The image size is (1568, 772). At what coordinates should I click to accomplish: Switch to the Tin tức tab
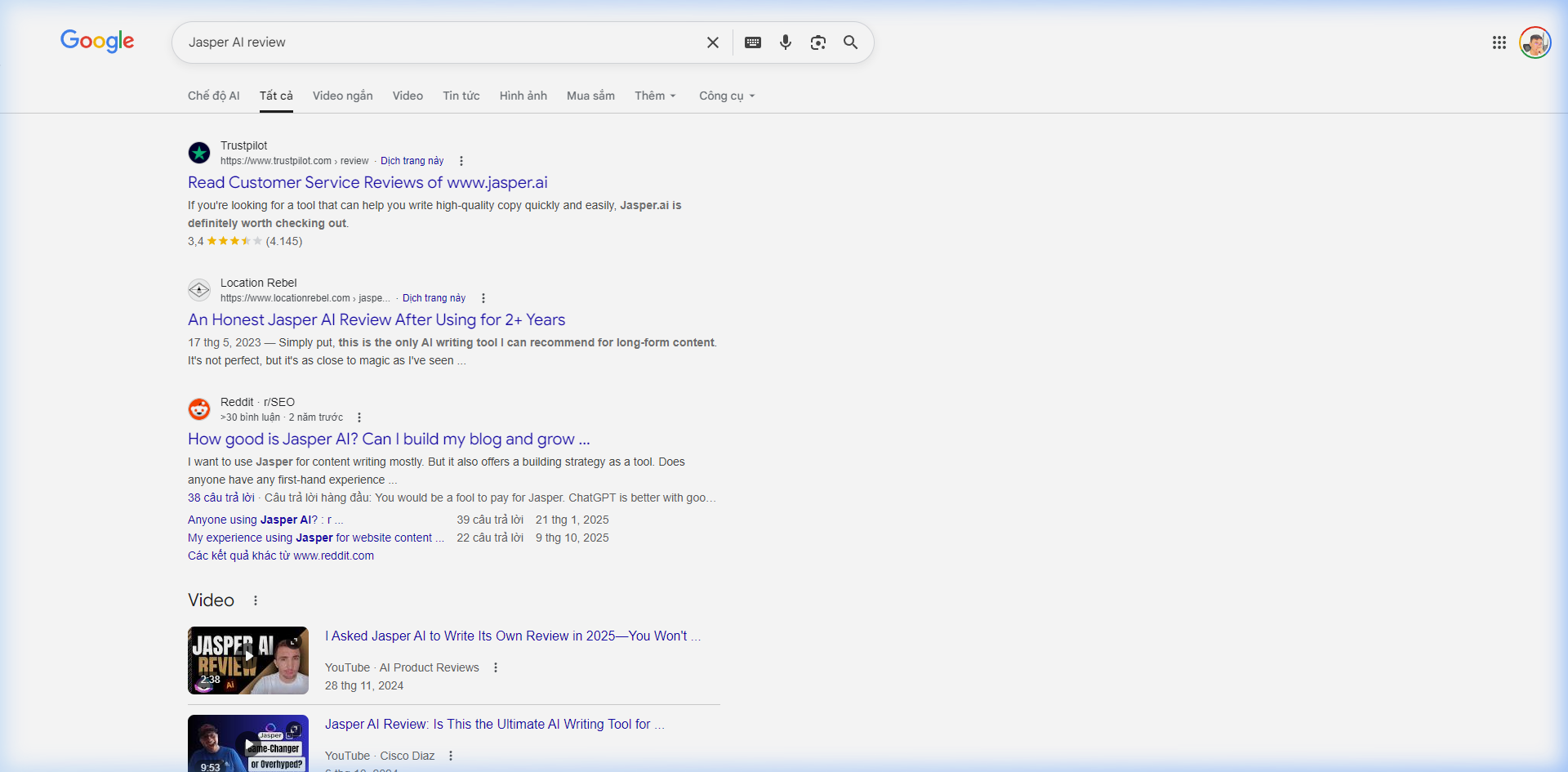point(461,96)
